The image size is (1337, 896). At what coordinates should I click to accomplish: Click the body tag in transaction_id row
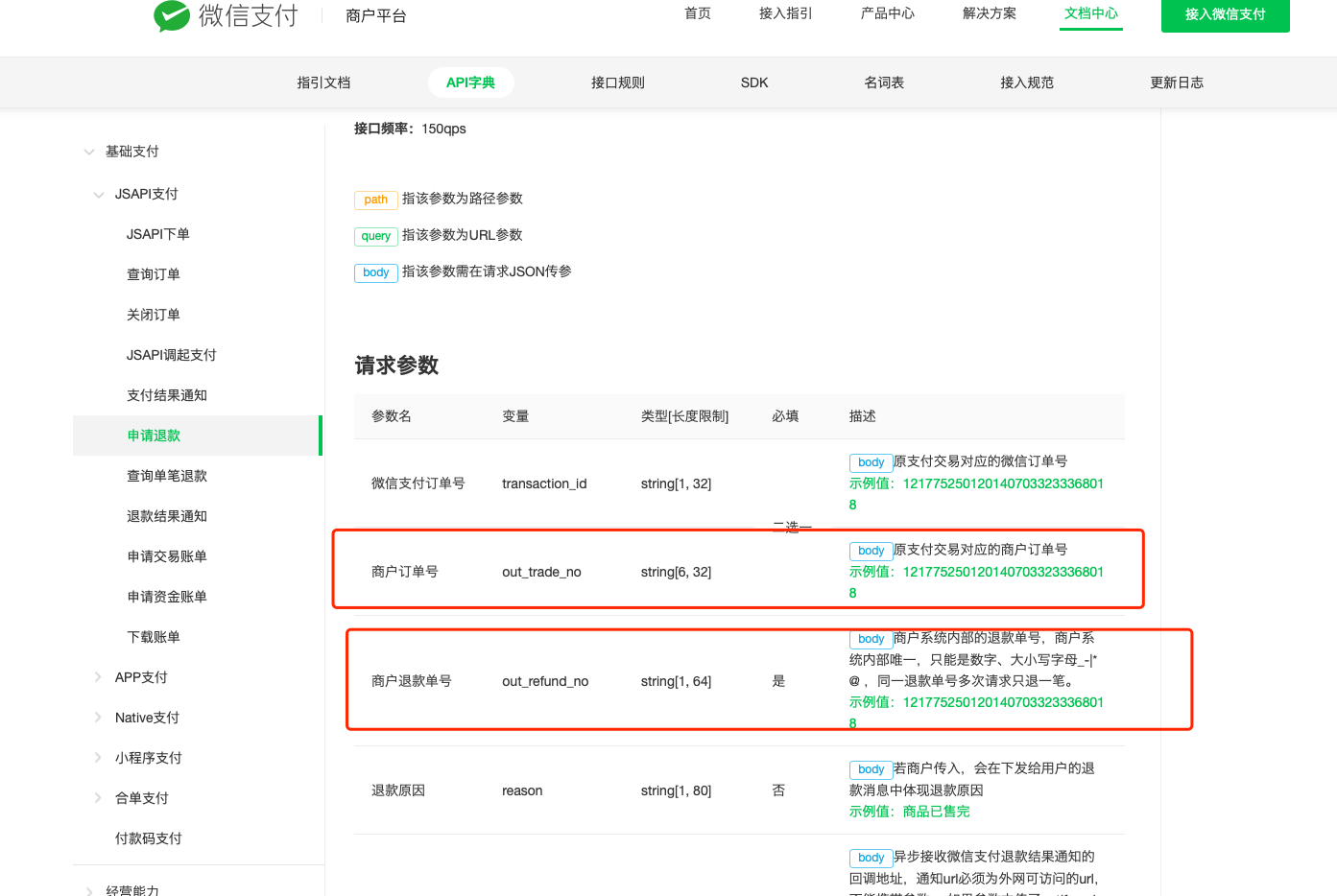(x=871, y=462)
